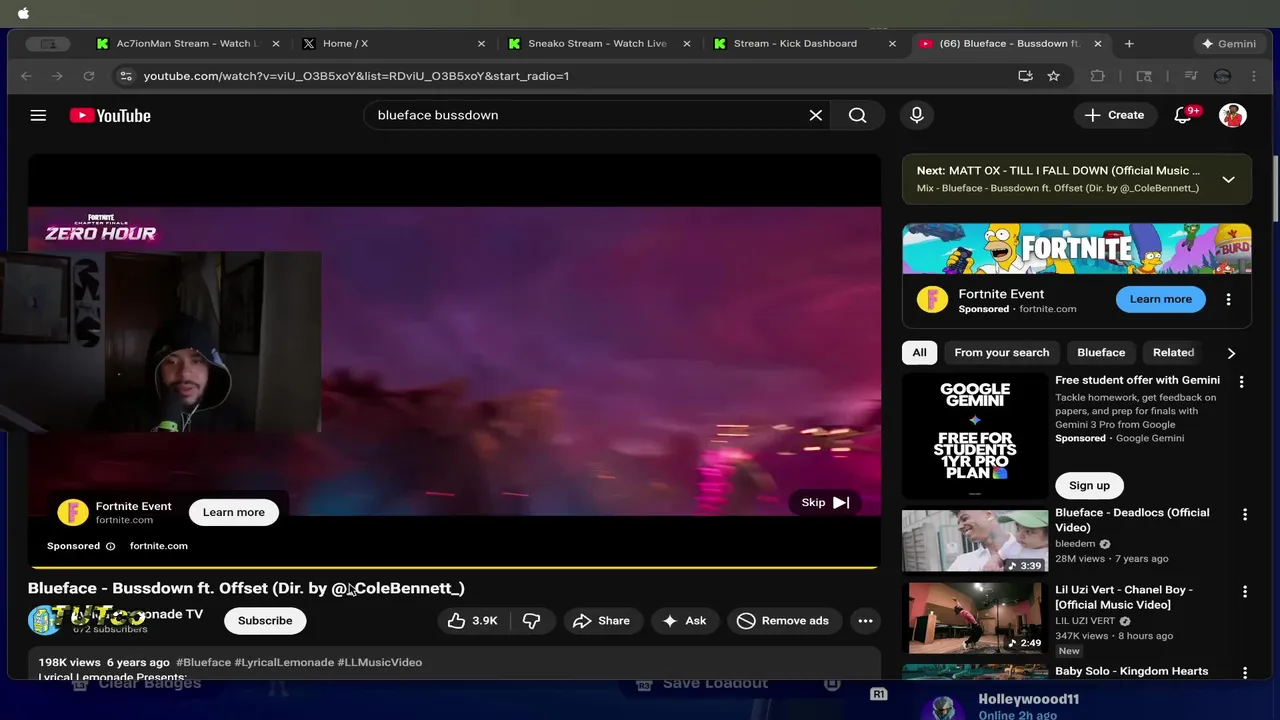Open the extensions puzzle icon
1280x720 pixels.
(1097, 76)
